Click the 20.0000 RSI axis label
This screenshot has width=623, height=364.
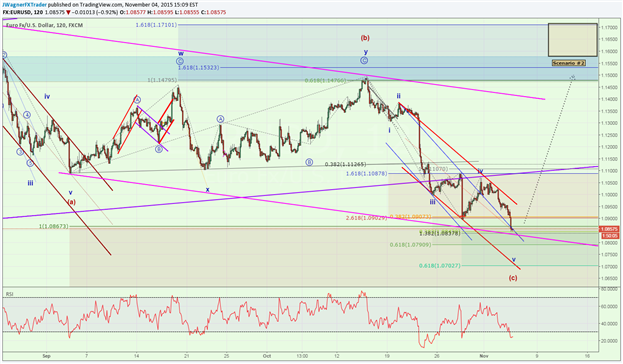[x=609, y=341]
